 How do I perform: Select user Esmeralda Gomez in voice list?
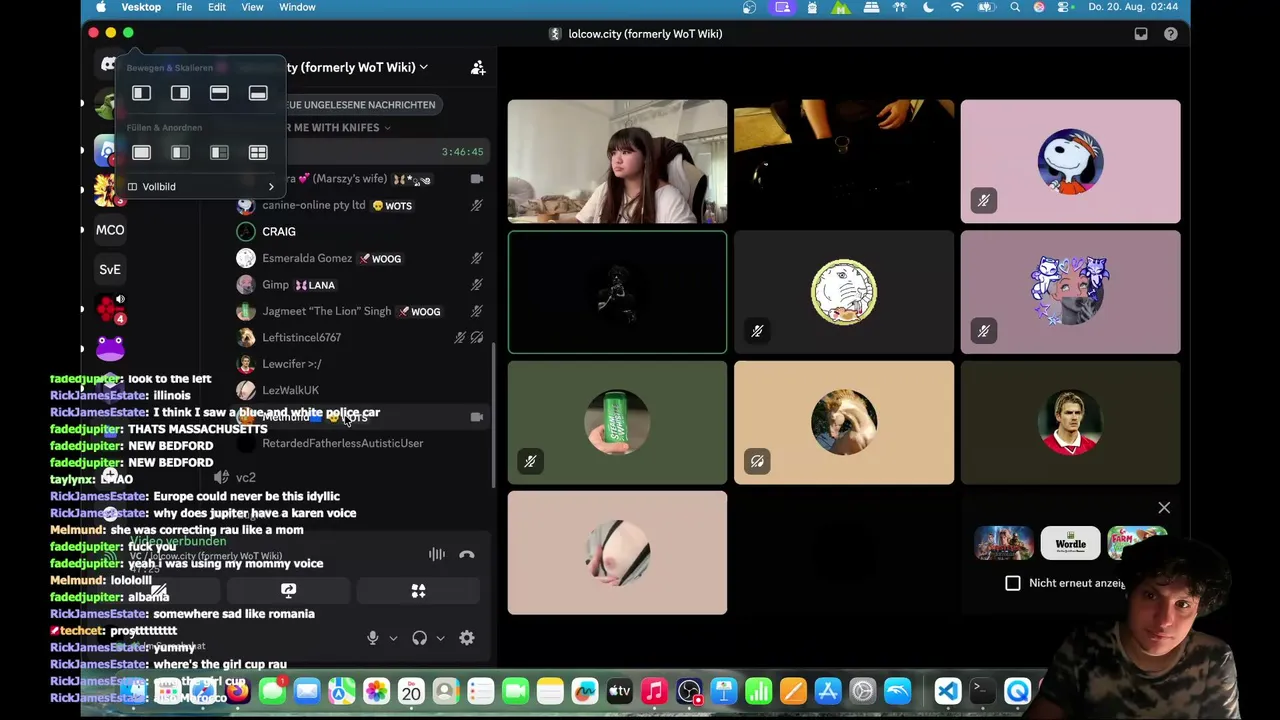362,258
